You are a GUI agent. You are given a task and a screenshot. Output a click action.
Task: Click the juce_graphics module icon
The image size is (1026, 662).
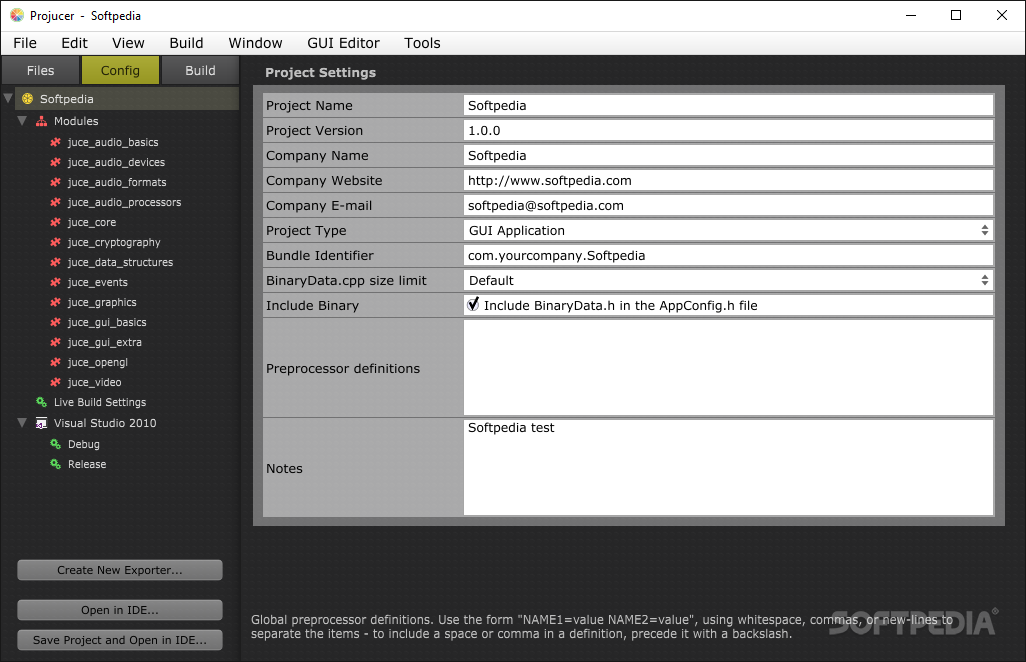coord(56,302)
